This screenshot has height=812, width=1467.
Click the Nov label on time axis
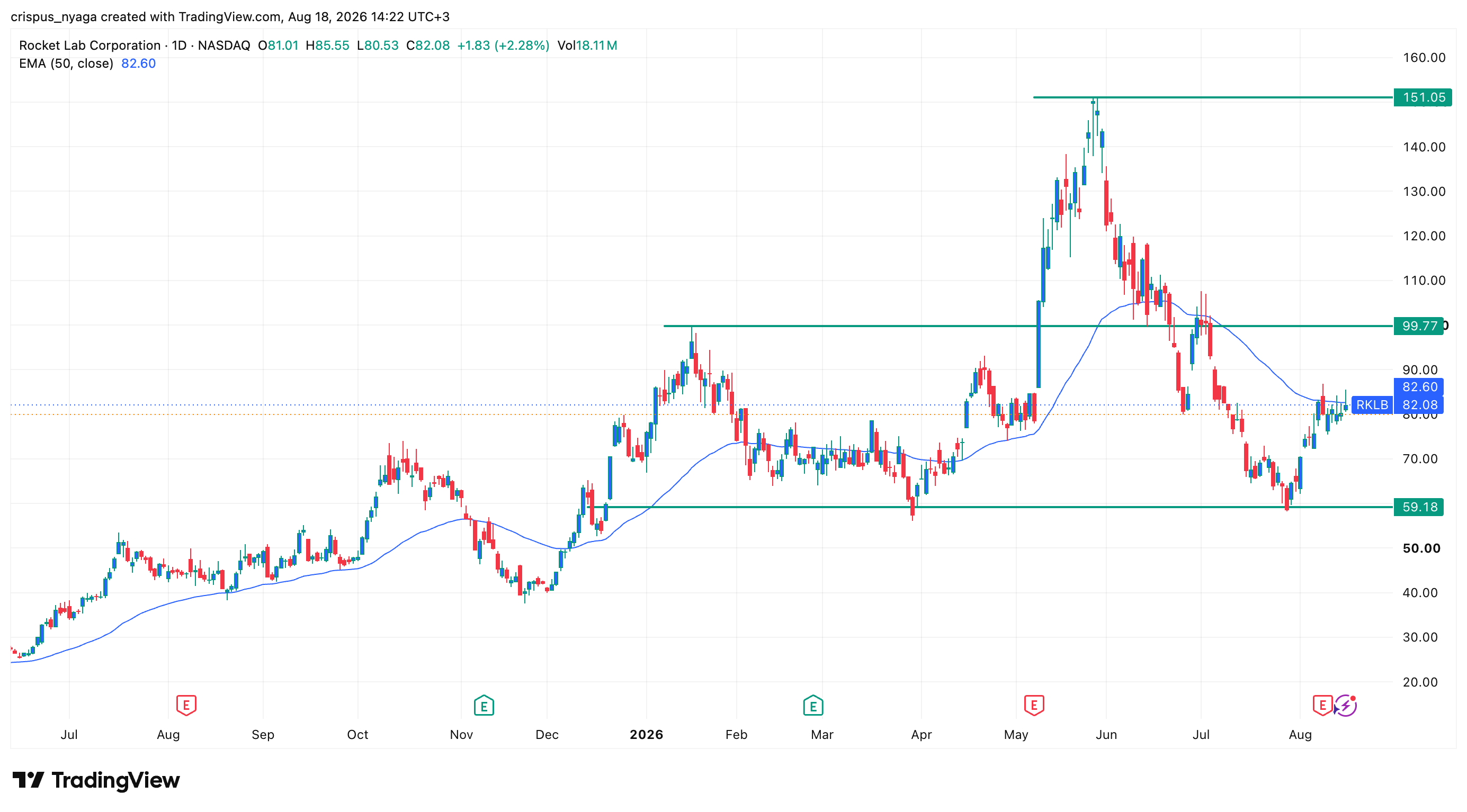tap(461, 735)
